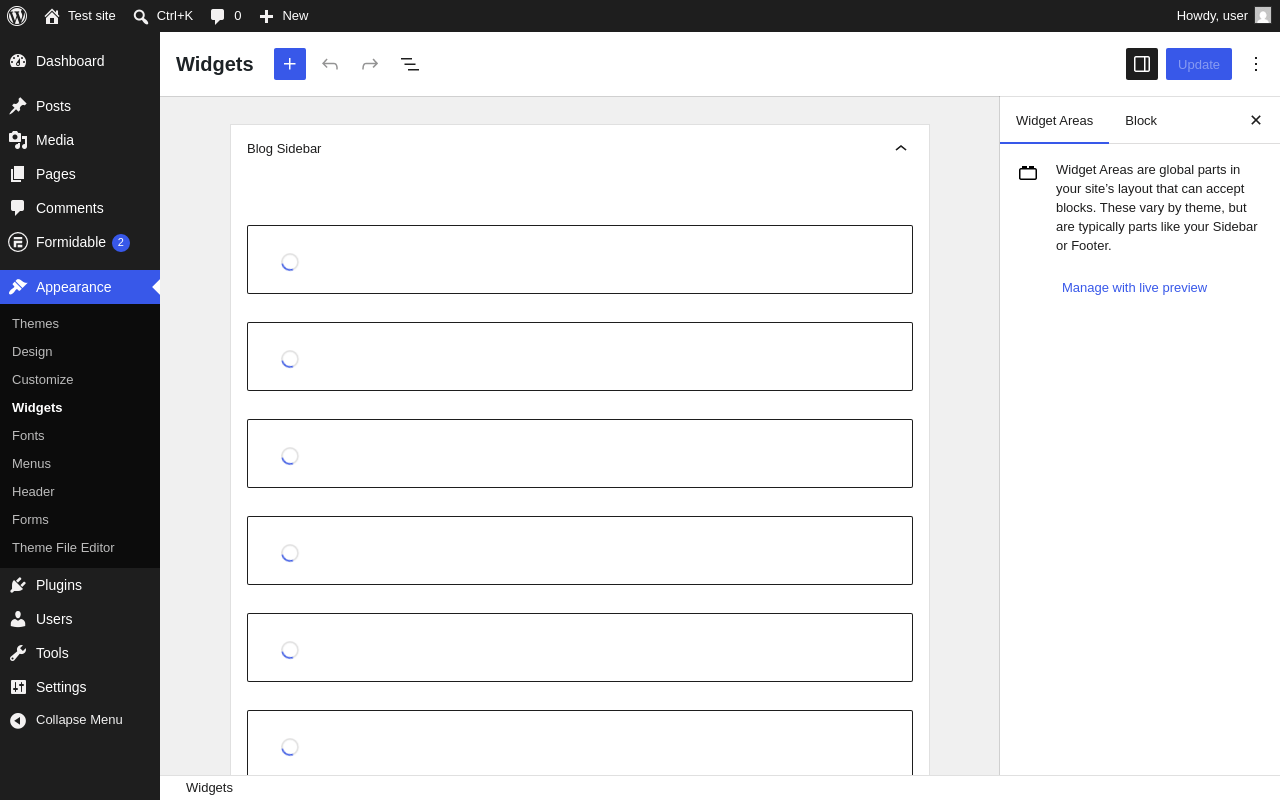Viewport: 1280px width, 800px height.
Task: Switch to Block tab
Action: coord(1141,120)
